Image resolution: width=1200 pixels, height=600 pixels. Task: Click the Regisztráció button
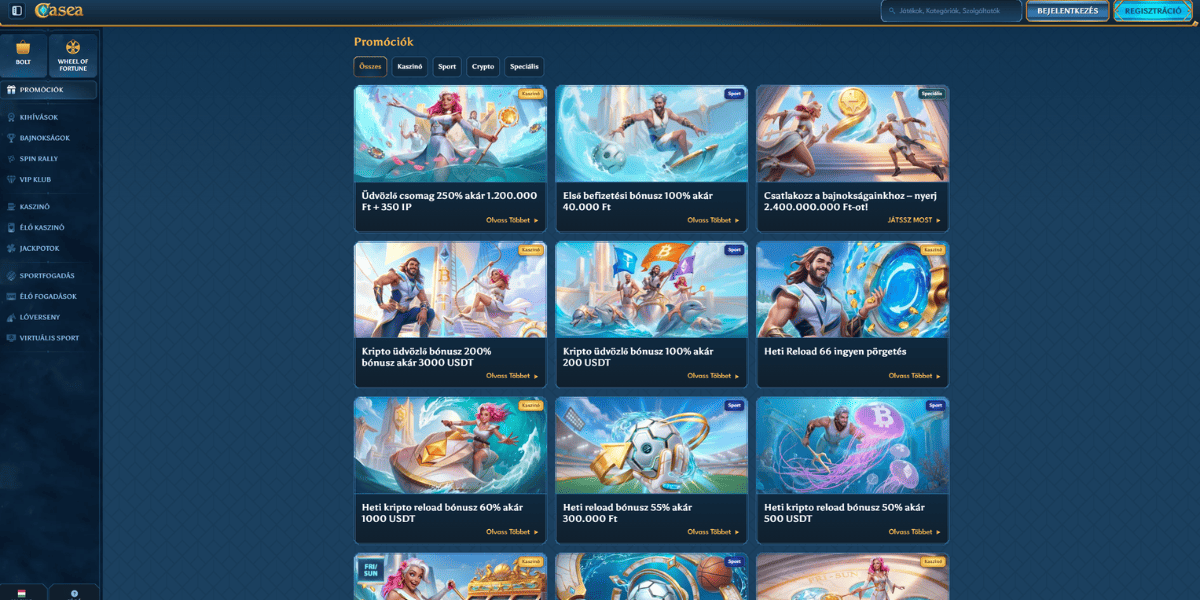pos(1153,11)
